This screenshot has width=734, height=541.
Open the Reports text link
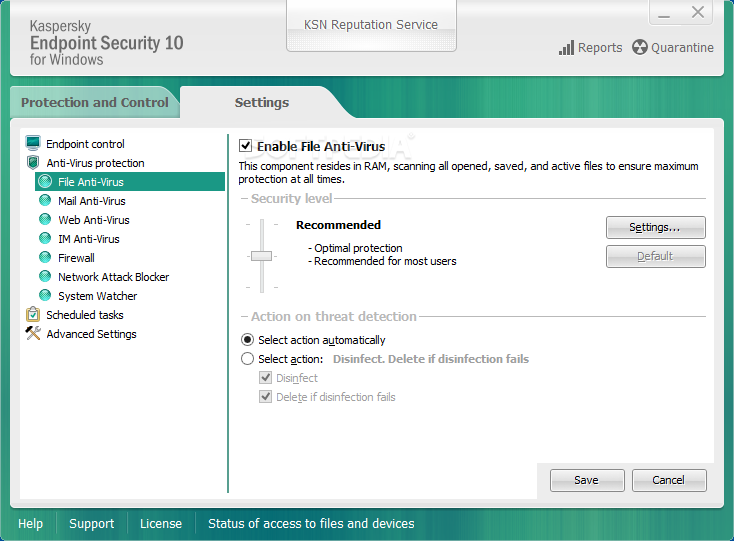(x=600, y=48)
